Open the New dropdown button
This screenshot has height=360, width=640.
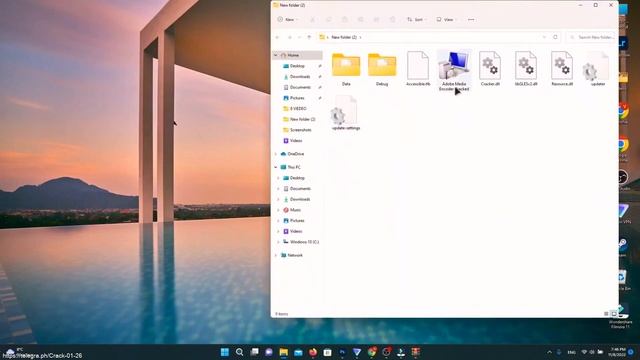288,20
